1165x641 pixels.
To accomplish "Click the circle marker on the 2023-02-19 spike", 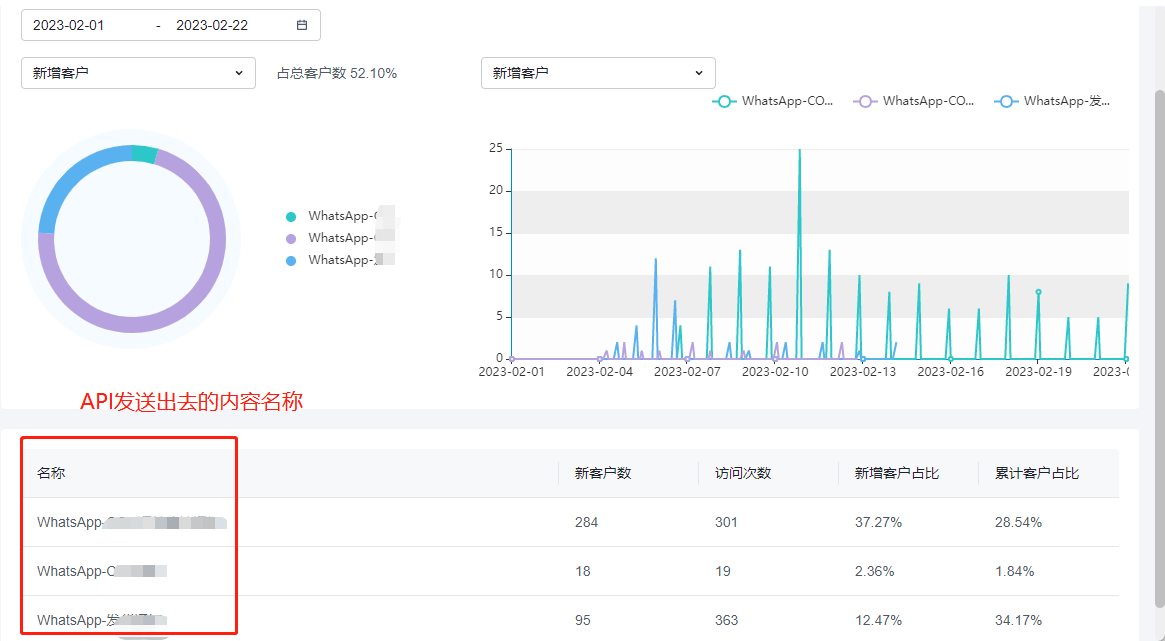I will [x=1038, y=292].
